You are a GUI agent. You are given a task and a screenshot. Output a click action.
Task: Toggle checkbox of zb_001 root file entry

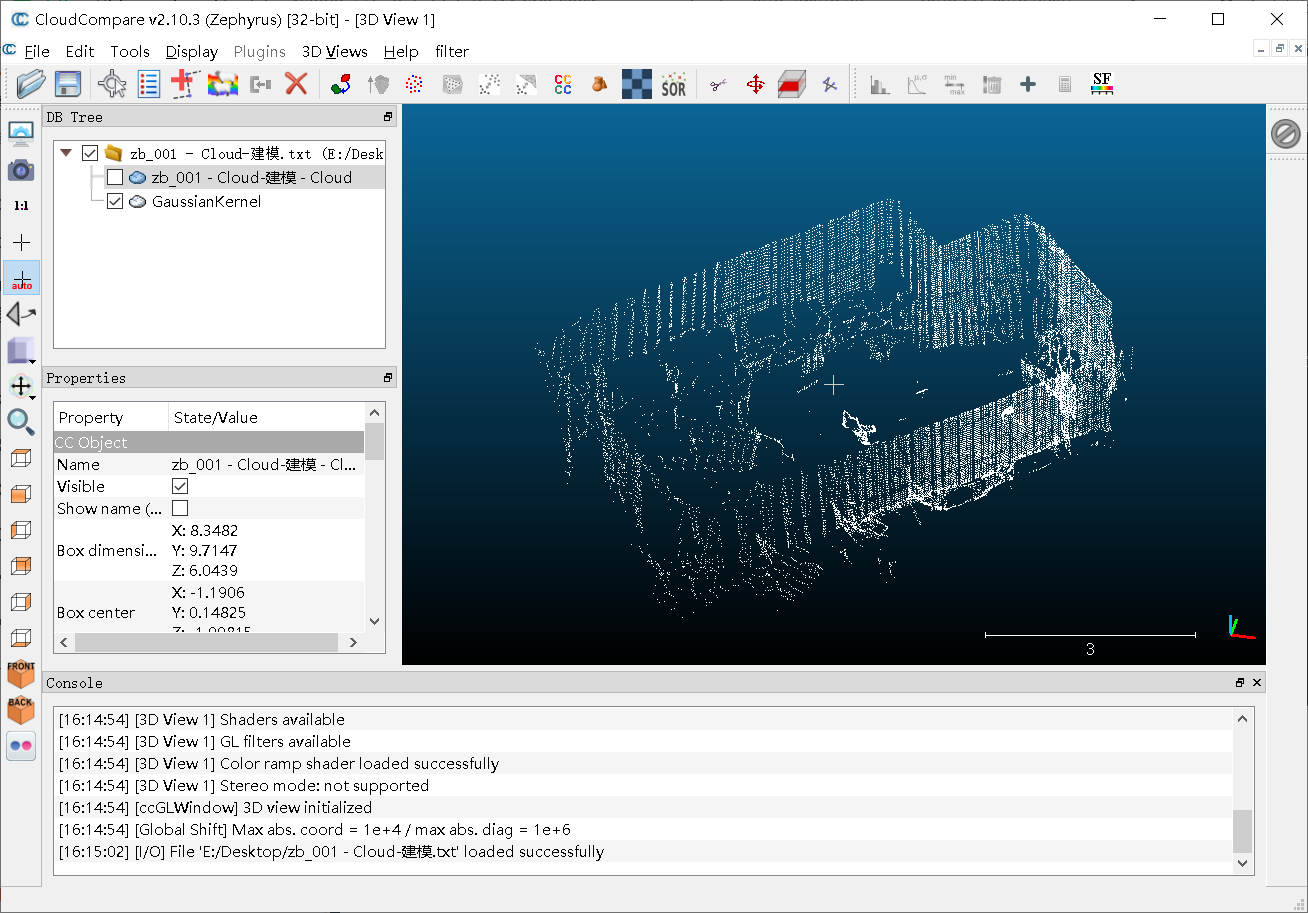click(x=90, y=153)
